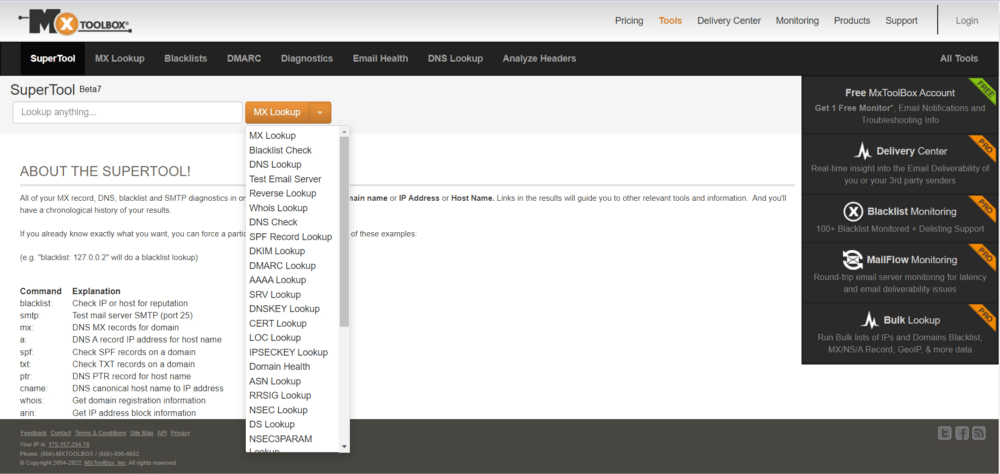Click the dropdown list scroll-up arrow
The height and width of the screenshot is (474, 1000).
(344, 131)
